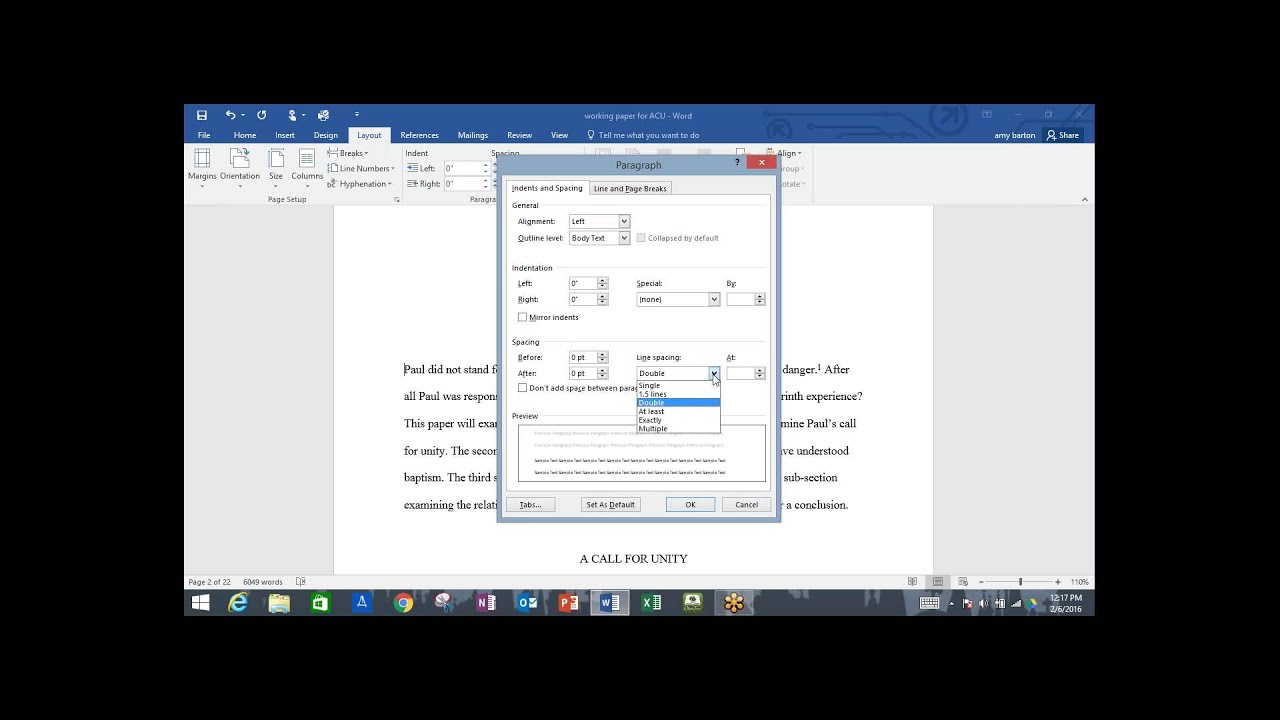The height and width of the screenshot is (720, 1280).
Task: Click the volume speaker tray icon
Action: click(983, 603)
